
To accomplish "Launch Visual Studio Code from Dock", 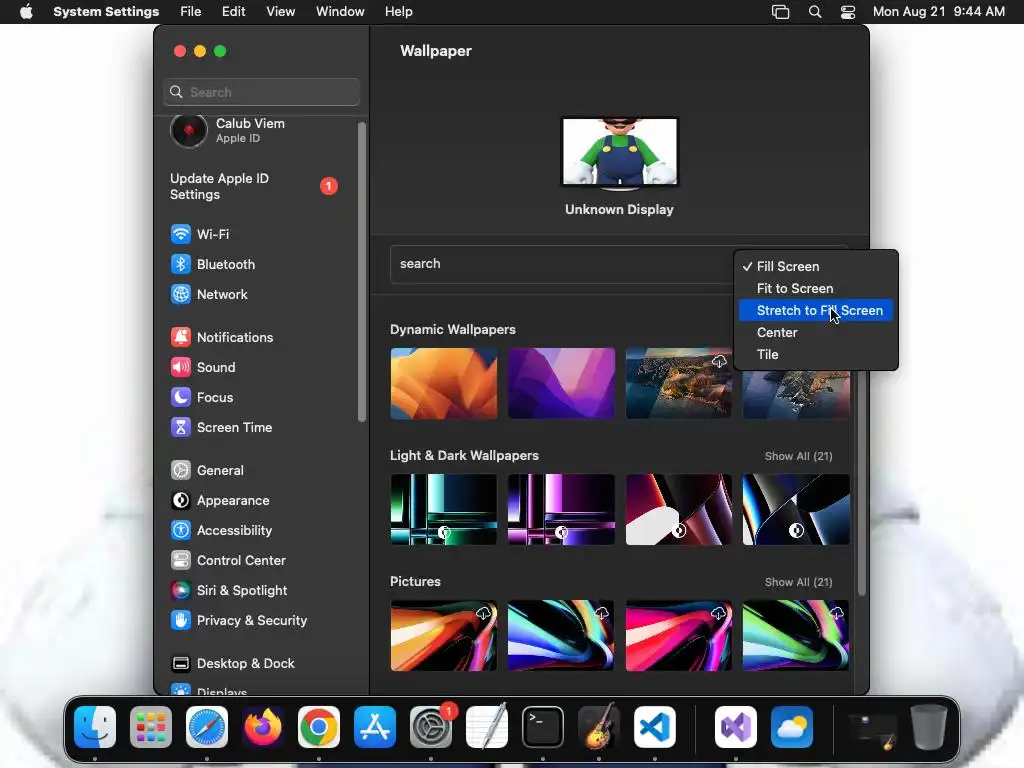I will [654, 727].
